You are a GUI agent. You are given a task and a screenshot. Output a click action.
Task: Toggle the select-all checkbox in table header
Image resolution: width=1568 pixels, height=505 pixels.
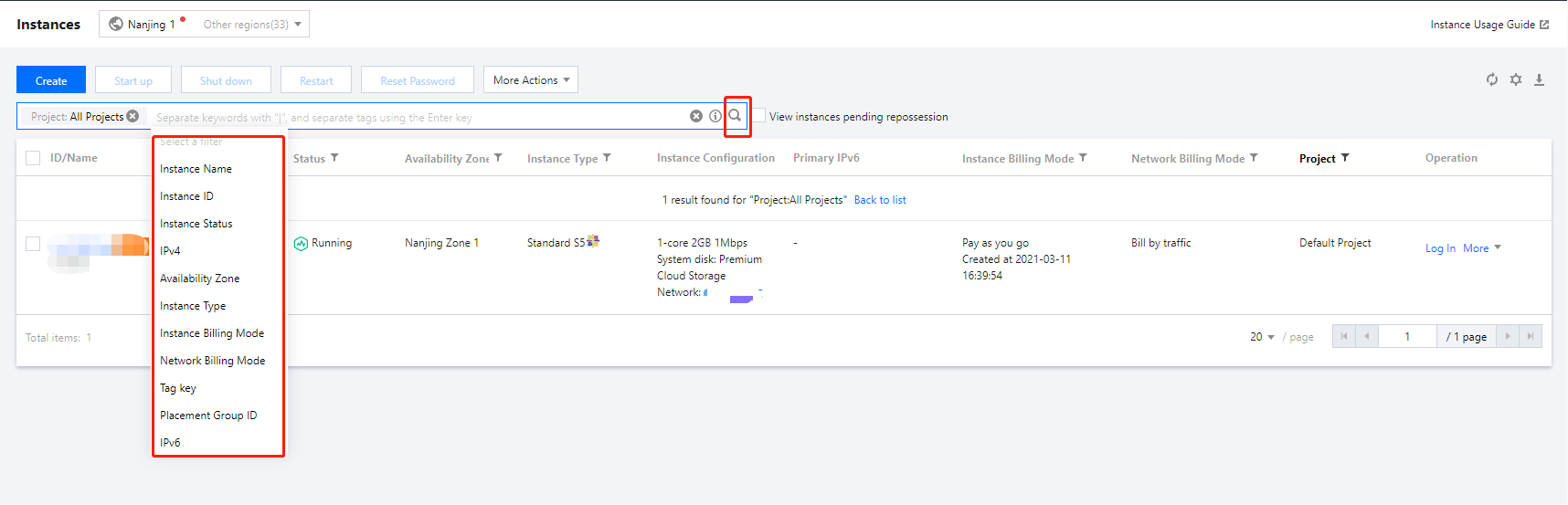coord(33,158)
